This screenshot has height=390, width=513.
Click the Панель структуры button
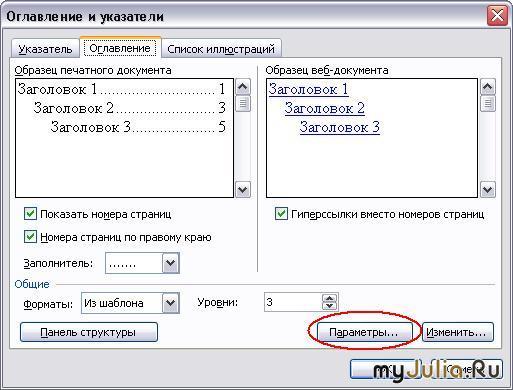(x=89, y=332)
